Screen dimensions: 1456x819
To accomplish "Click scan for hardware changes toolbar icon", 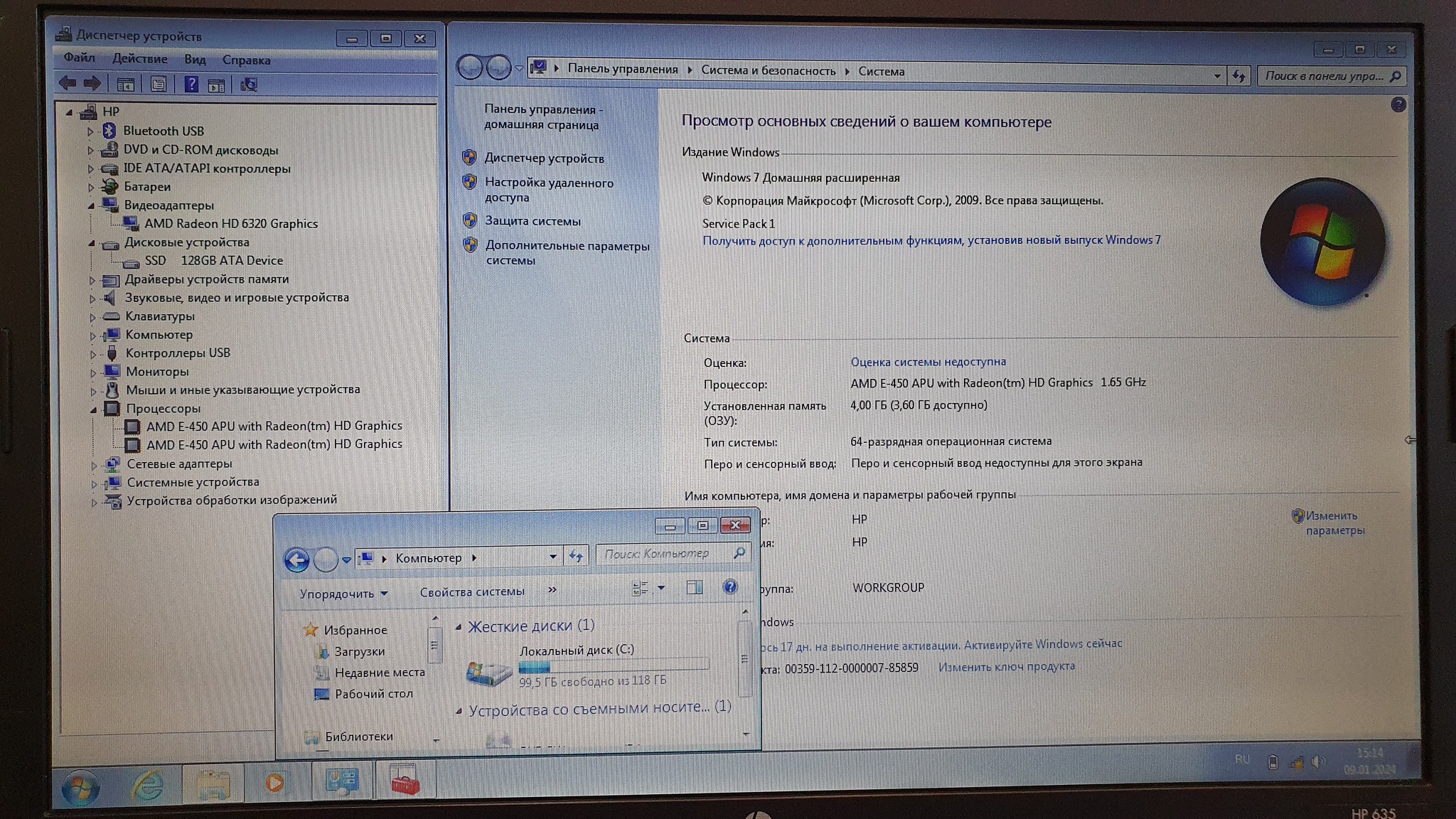I will [x=248, y=85].
